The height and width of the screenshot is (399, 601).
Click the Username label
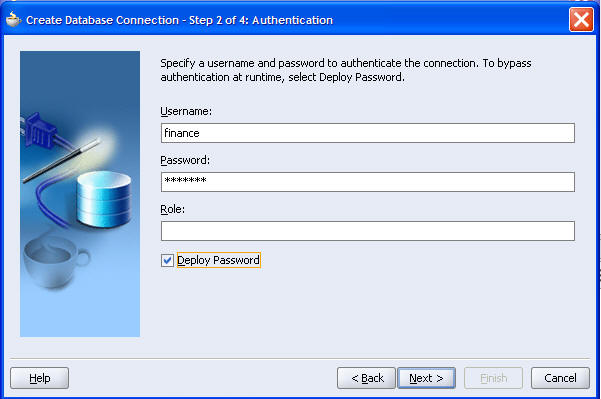pyautogui.click(x=186, y=111)
